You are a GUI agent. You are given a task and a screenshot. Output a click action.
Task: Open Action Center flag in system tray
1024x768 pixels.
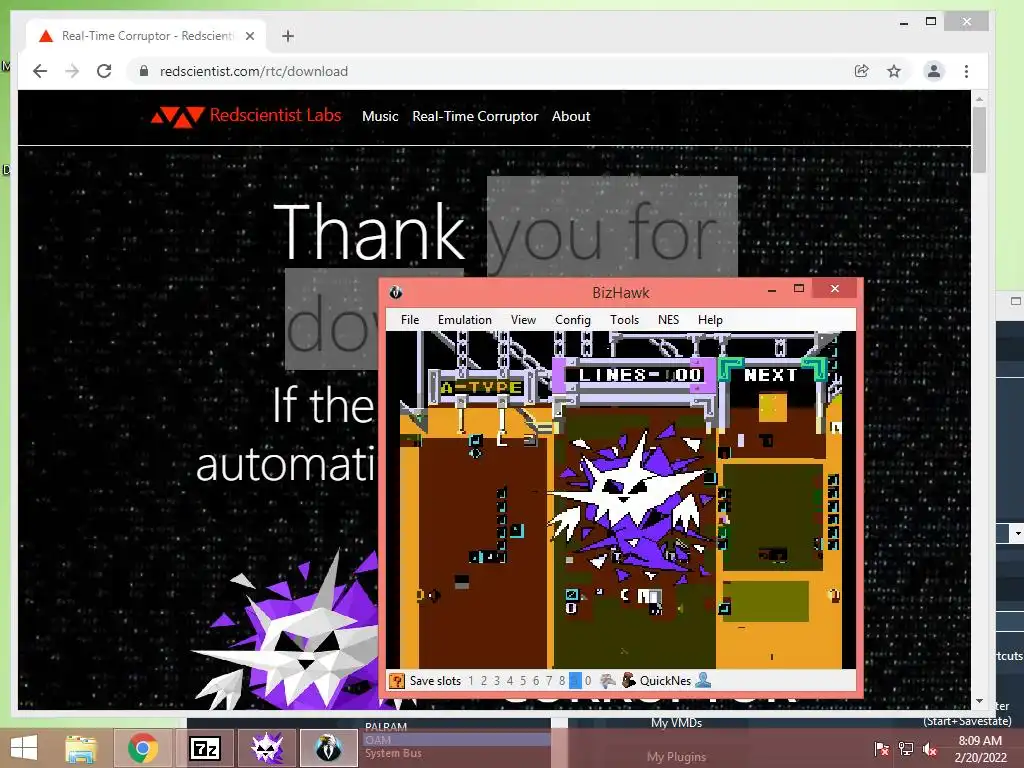coord(882,749)
